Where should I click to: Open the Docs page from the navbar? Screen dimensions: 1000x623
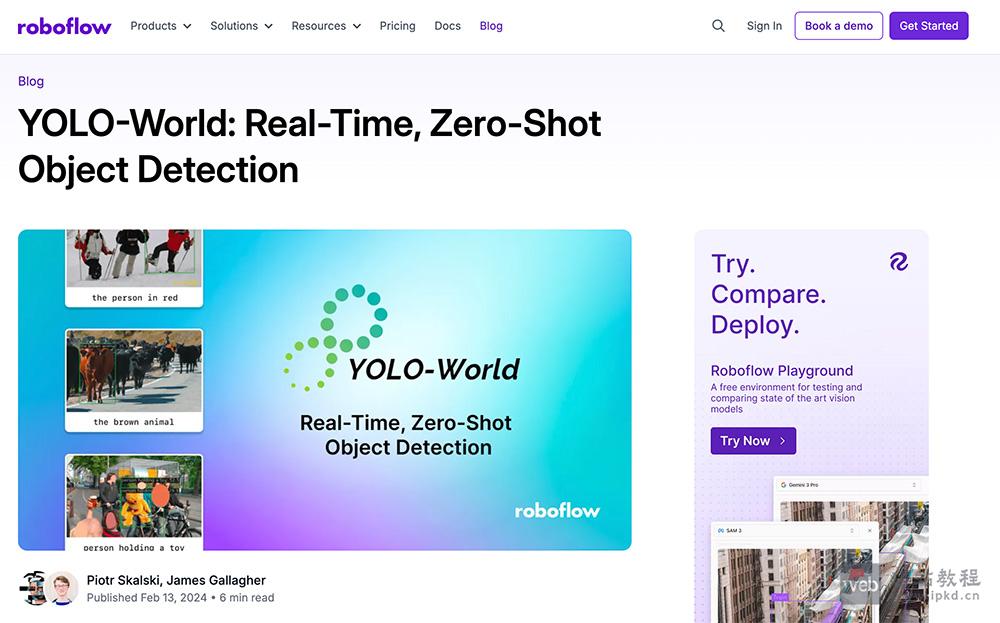click(x=447, y=26)
